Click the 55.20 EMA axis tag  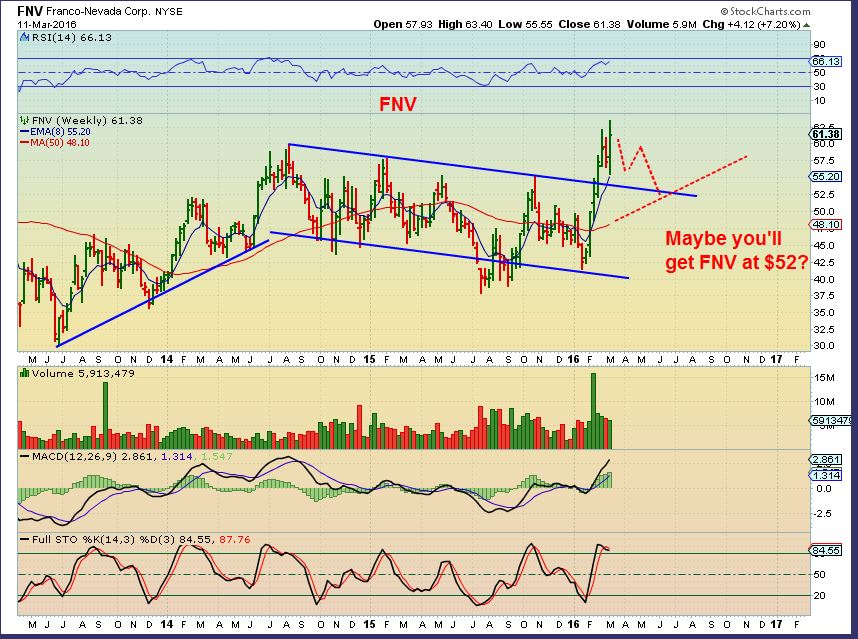pos(825,177)
